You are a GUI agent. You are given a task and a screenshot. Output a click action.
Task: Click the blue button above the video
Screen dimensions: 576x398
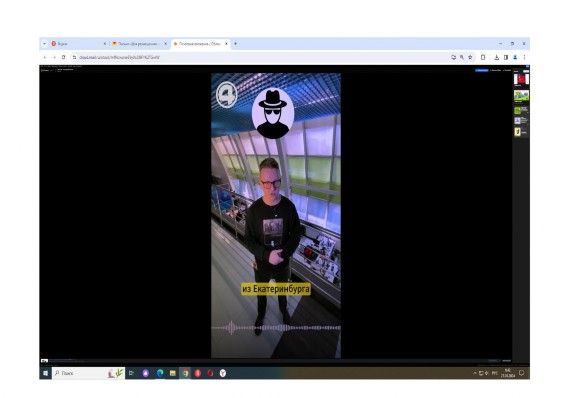tap(482, 70)
